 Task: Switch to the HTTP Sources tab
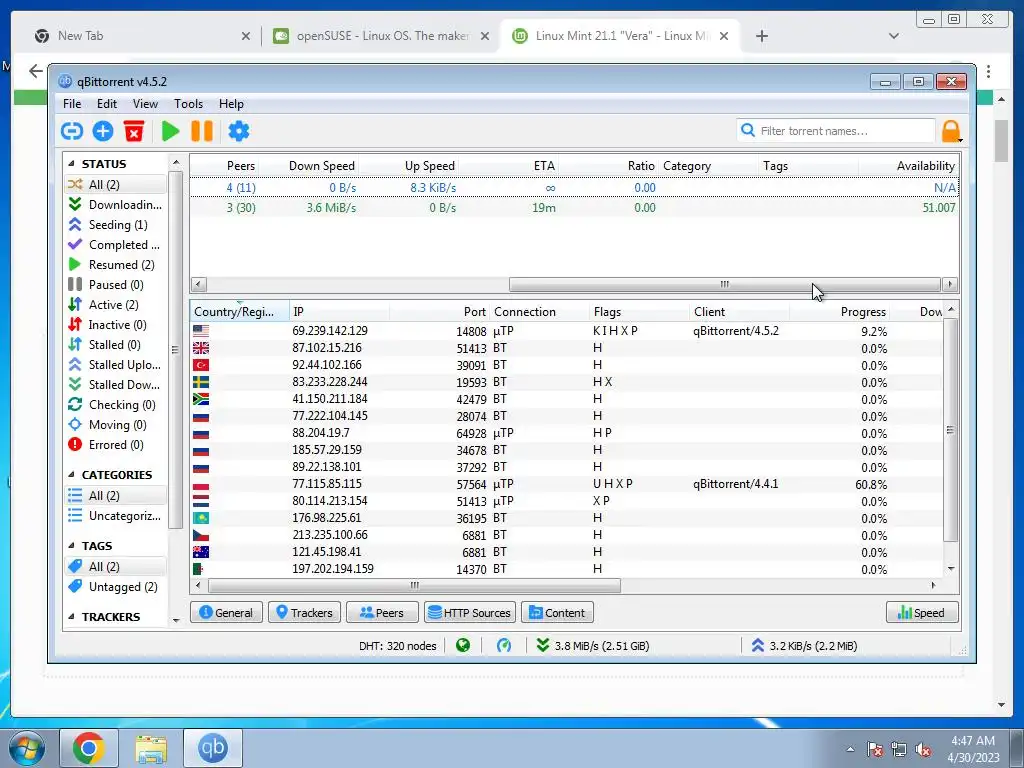click(x=470, y=613)
